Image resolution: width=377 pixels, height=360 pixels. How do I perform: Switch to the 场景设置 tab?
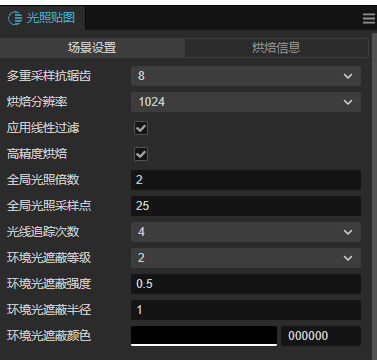click(92, 48)
